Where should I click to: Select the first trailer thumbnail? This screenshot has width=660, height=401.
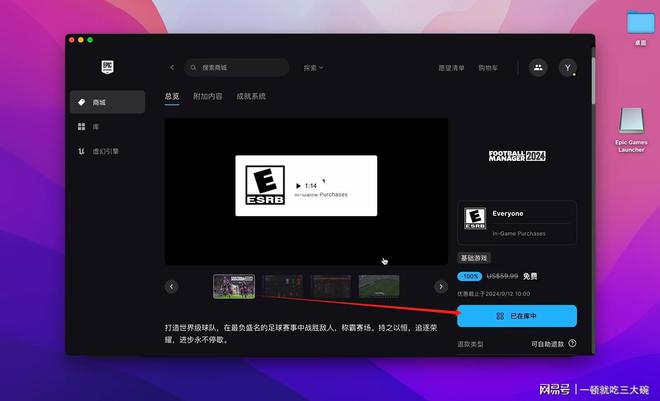(234, 287)
